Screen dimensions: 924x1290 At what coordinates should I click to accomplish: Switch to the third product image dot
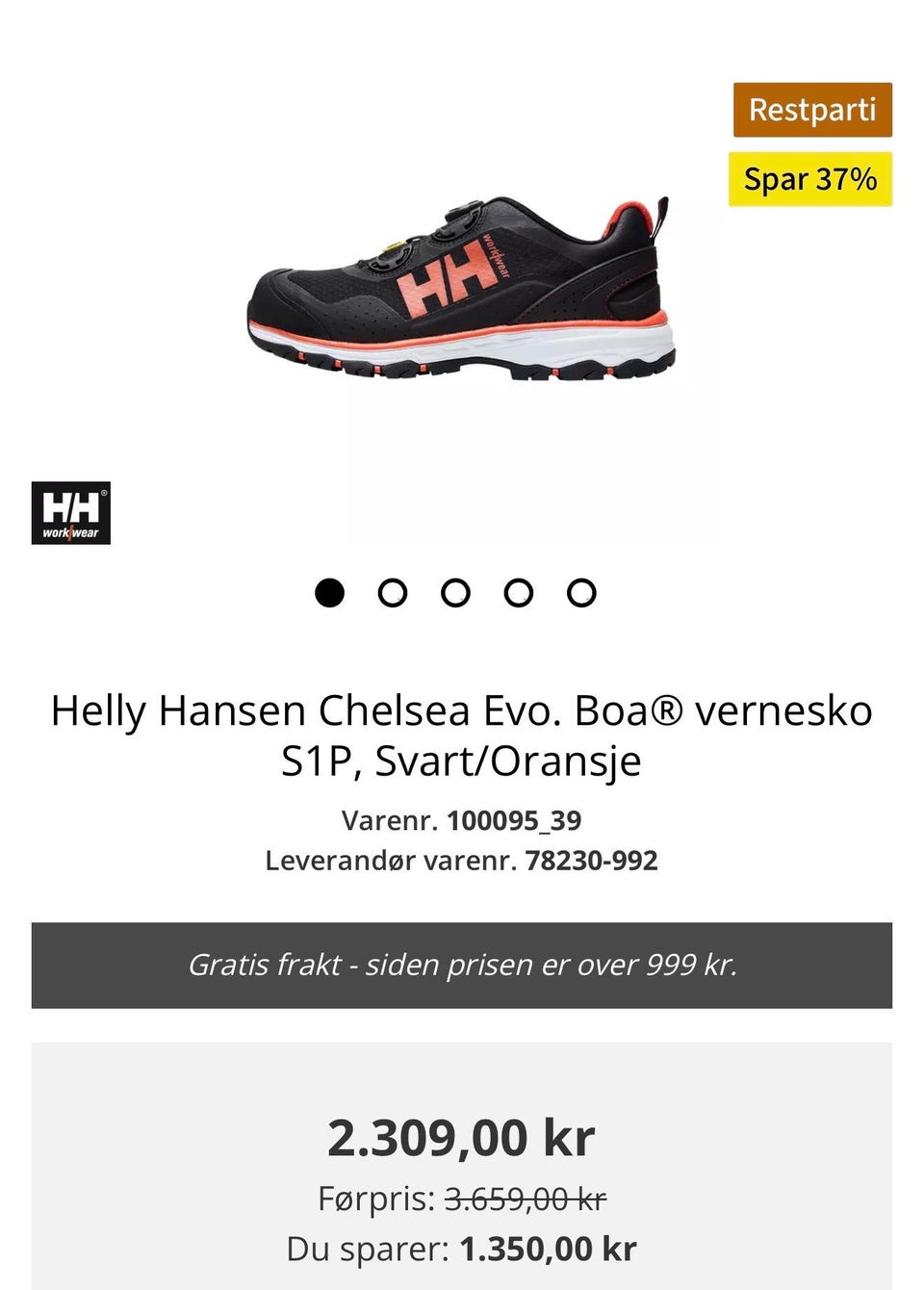[x=455, y=593]
